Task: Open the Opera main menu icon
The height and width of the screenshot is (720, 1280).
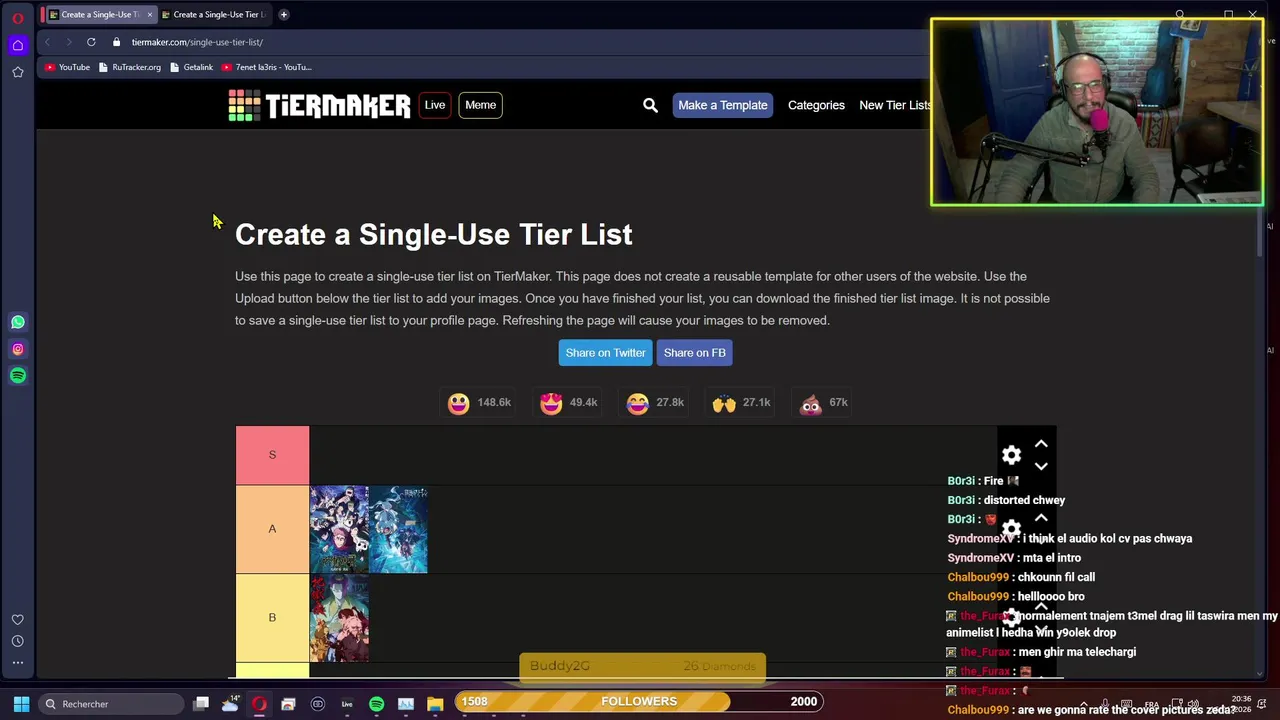Action: point(17,17)
